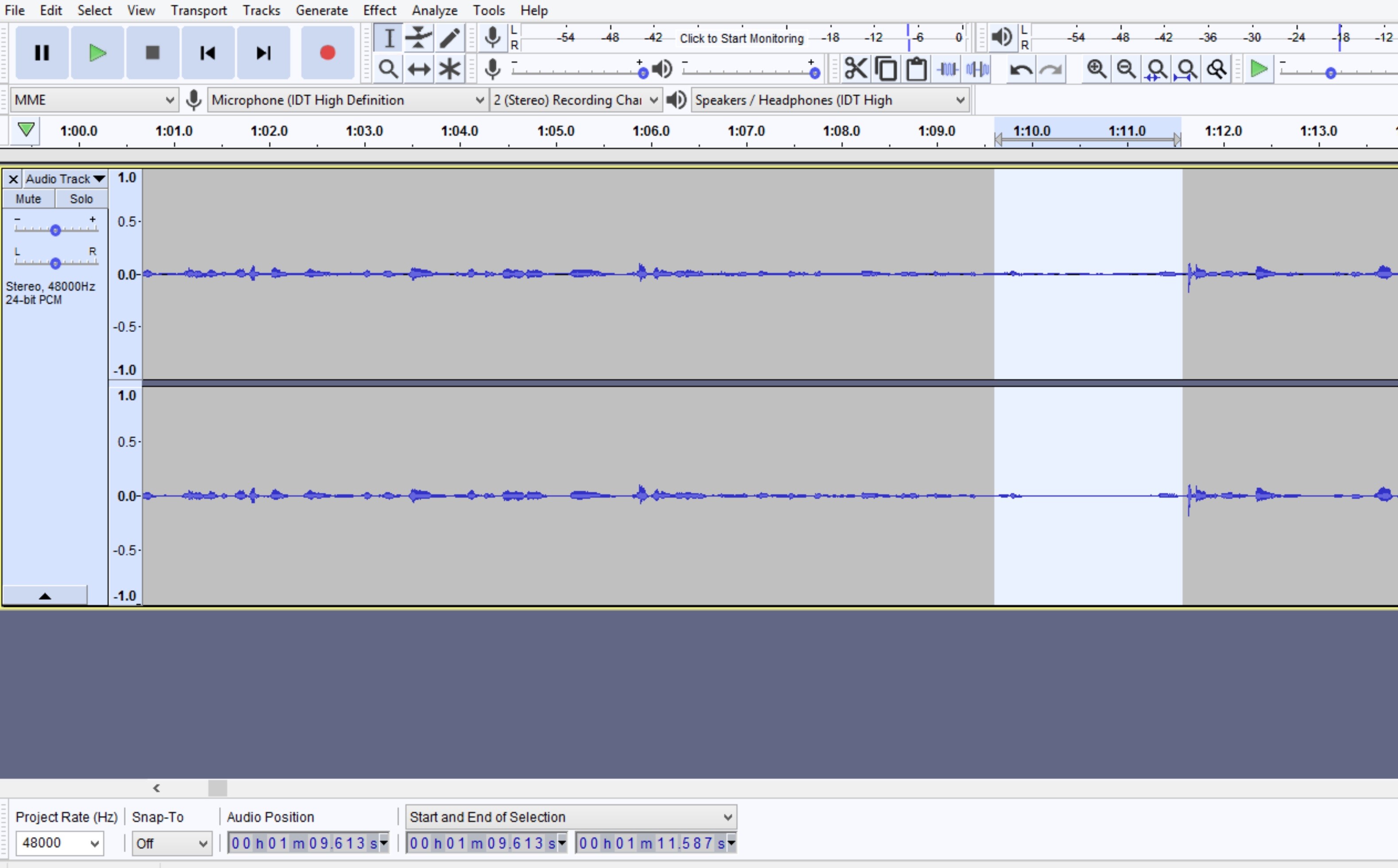
Task: Open the Effect menu
Action: point(380,10)
